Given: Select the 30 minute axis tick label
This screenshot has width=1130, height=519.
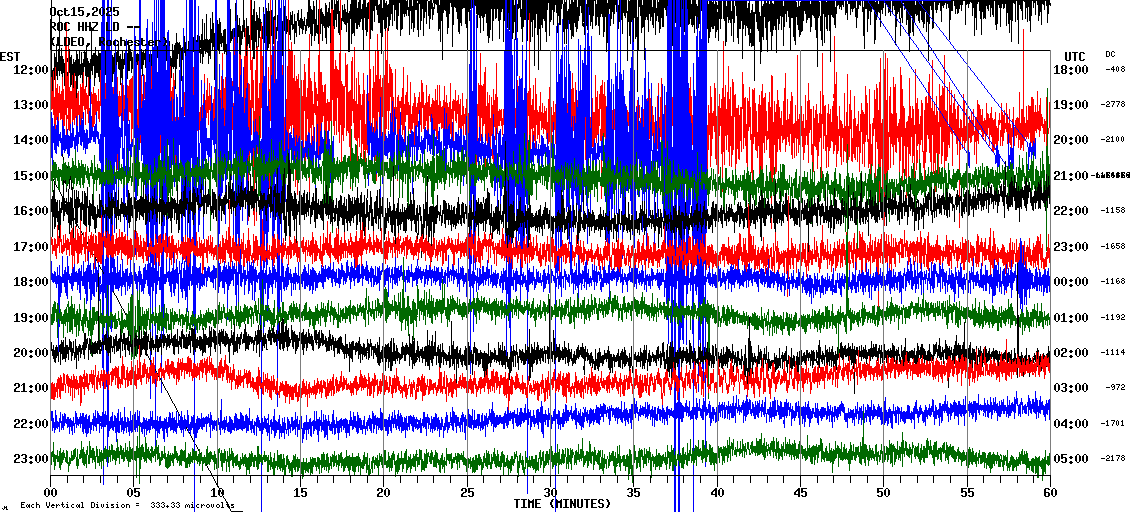Looking at the screenshot, I should 550,493.
